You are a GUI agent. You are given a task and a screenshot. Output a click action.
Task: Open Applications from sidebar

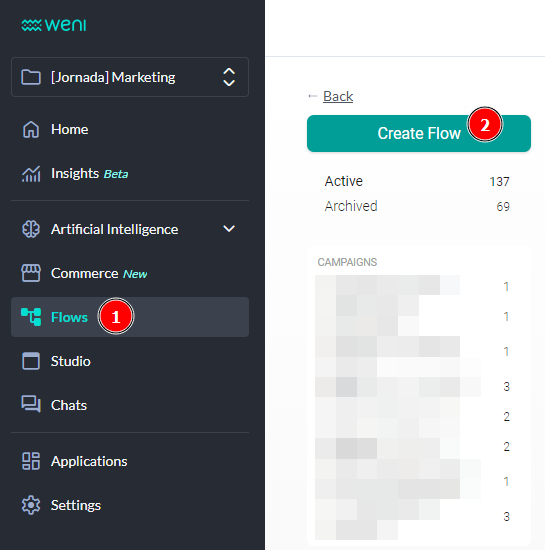tap(130, 461)
